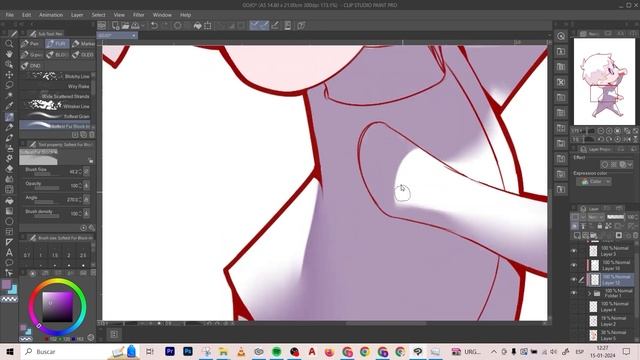640x360 pixels.
Task: Select the Zoom magnifier tool
Action: (9, 44)
